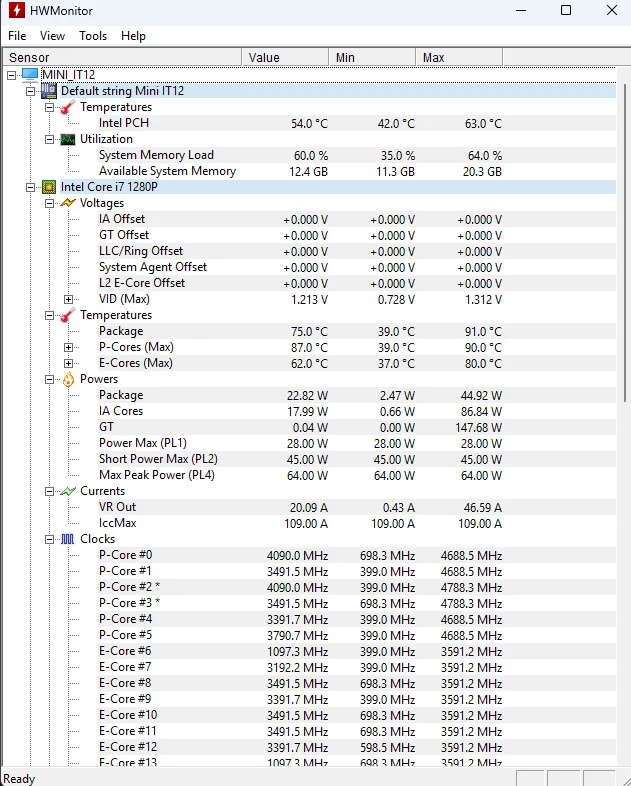Expand the P-Cores (Max) temperatures
631x786 pixels.
[68, 347]
